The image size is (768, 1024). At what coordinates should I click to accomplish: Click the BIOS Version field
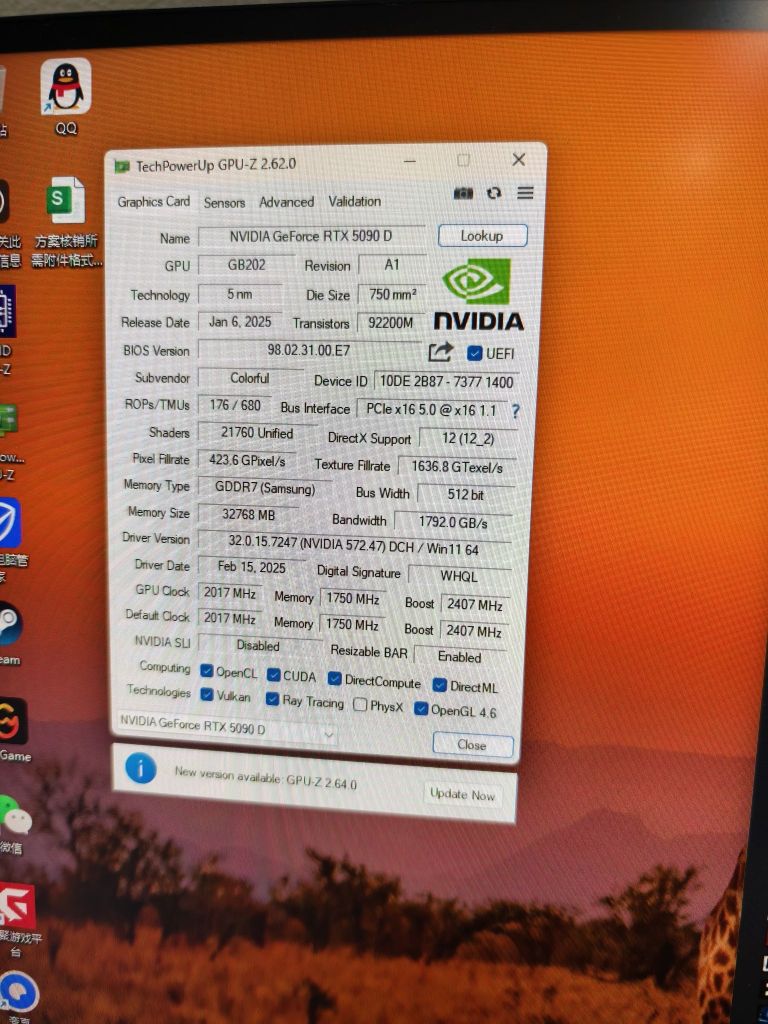pyautogui.click(x=308, y=351)
